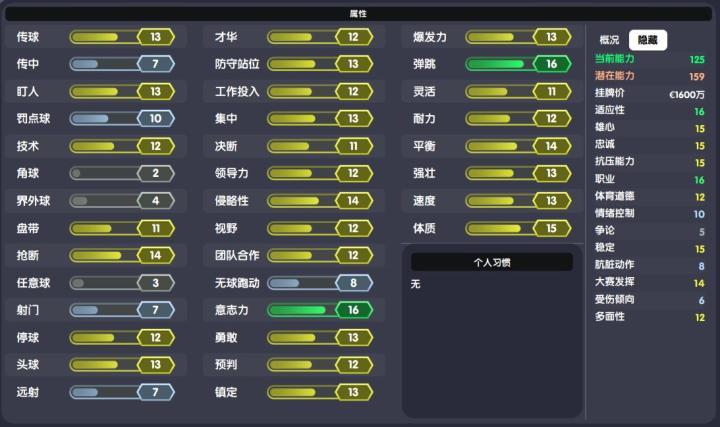Select the 隐藏 tab
Screen dimensions: 720x427
coord(647,40)
